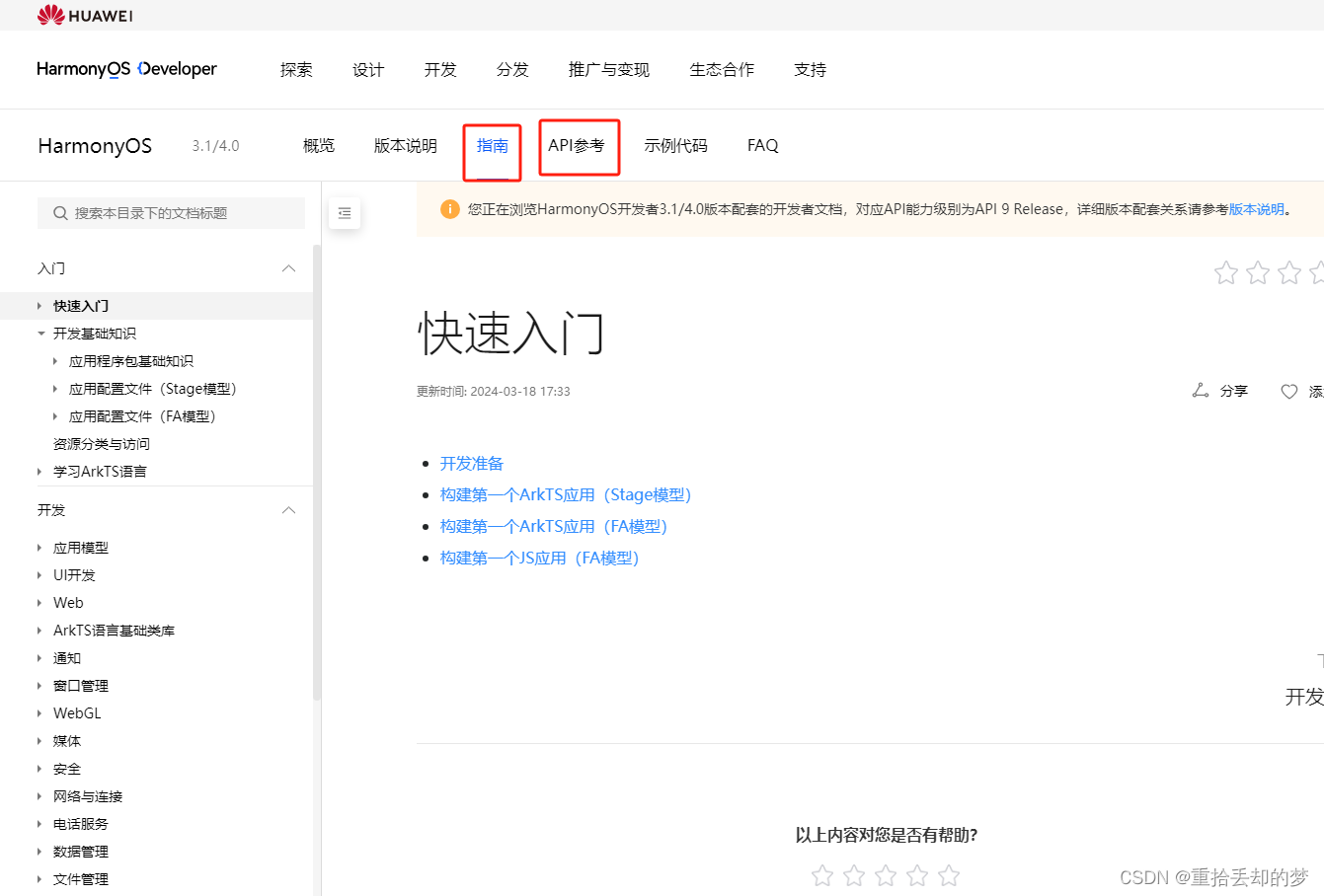Switch to the 示例代码 tab
Viewport: 1324px width, 896px height.
(x=676, y=145)
